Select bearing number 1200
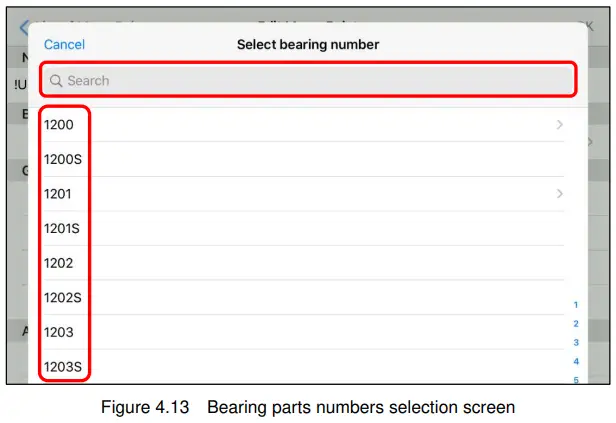 [59, 125]
